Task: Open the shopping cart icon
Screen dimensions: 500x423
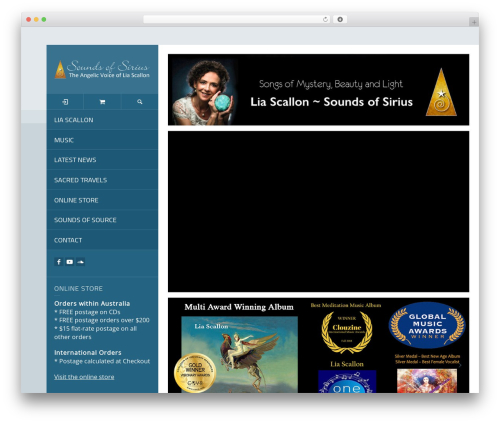Action: tap(102, 102)
